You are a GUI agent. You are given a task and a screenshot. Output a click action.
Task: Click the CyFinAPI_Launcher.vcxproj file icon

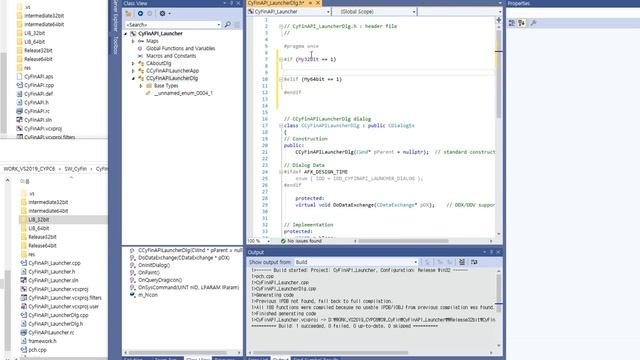click(x=24, y=289)
